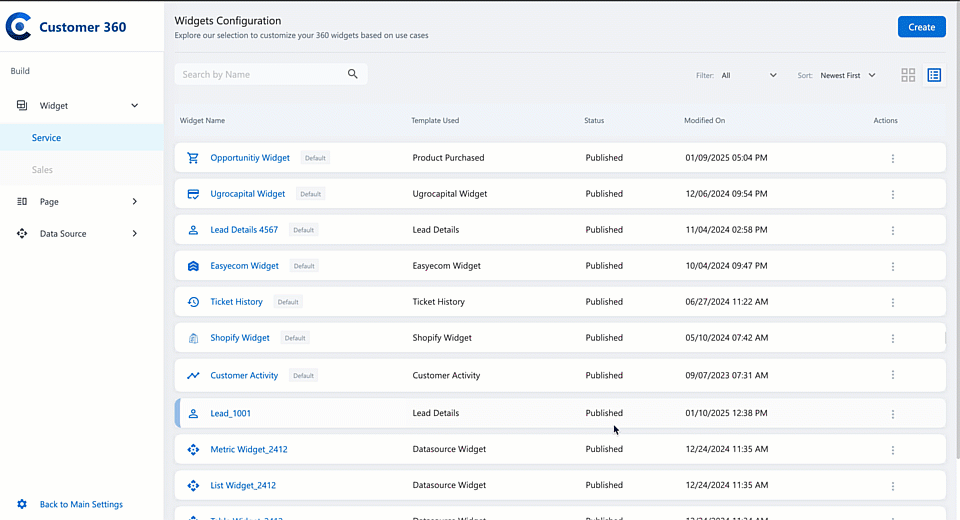Click Product Purchased template text
Image resolution: width=960 pixels, height=520 pixels.
(448, 157)
